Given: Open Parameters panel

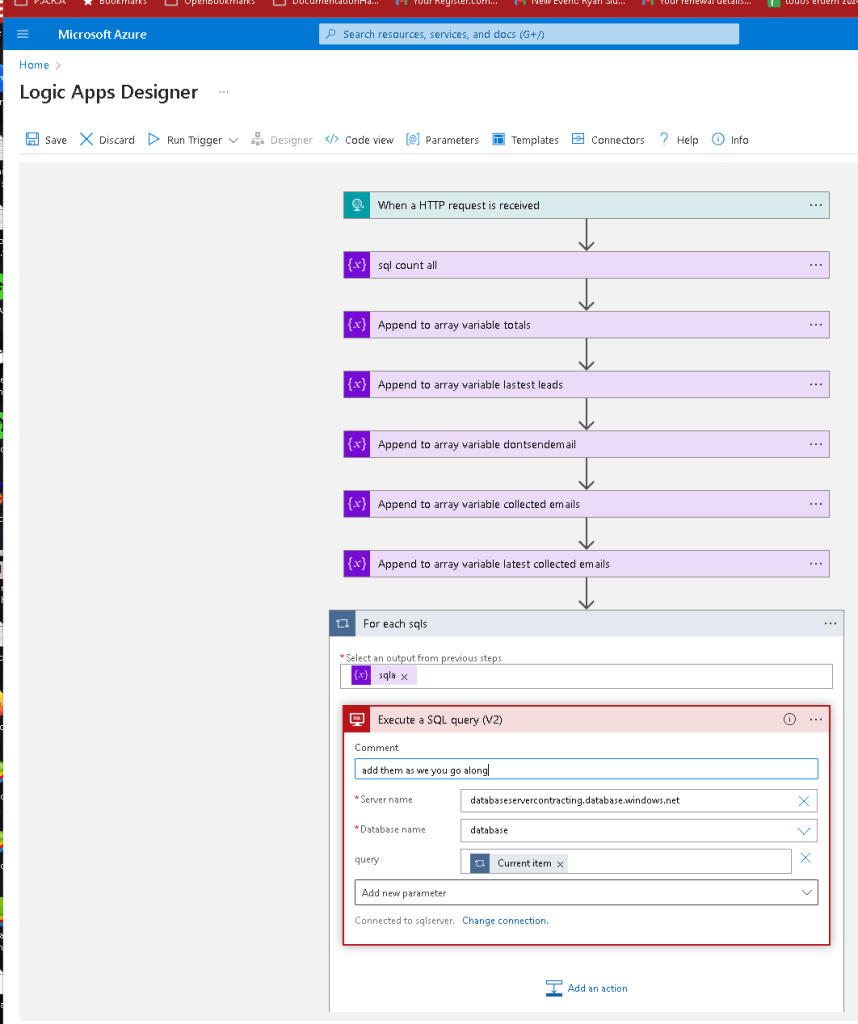Looking at the screenshot, I should 443,140.
